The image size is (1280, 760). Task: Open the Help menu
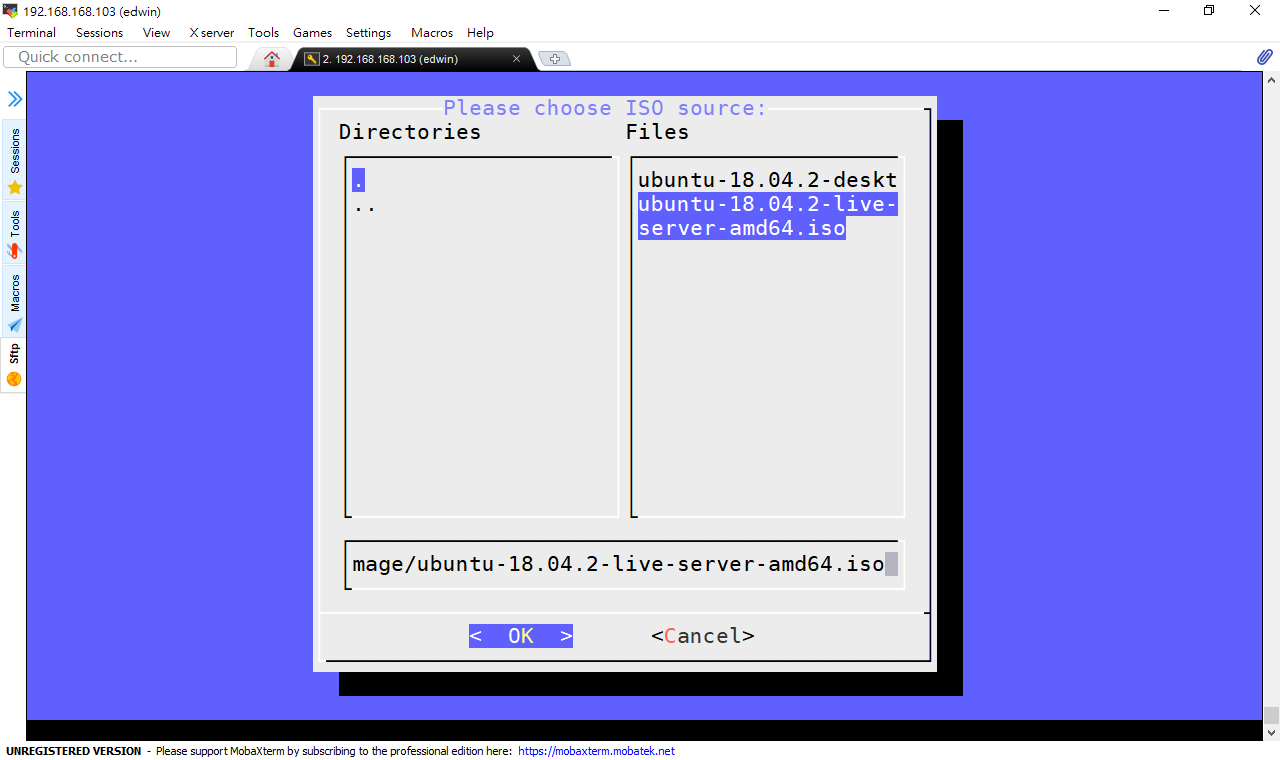[480, 32]
